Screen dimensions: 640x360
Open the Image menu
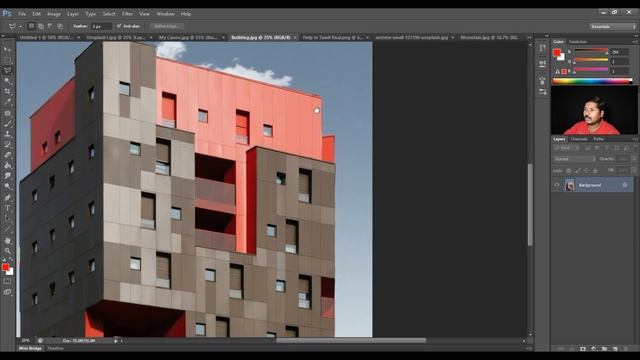point(54,14)
